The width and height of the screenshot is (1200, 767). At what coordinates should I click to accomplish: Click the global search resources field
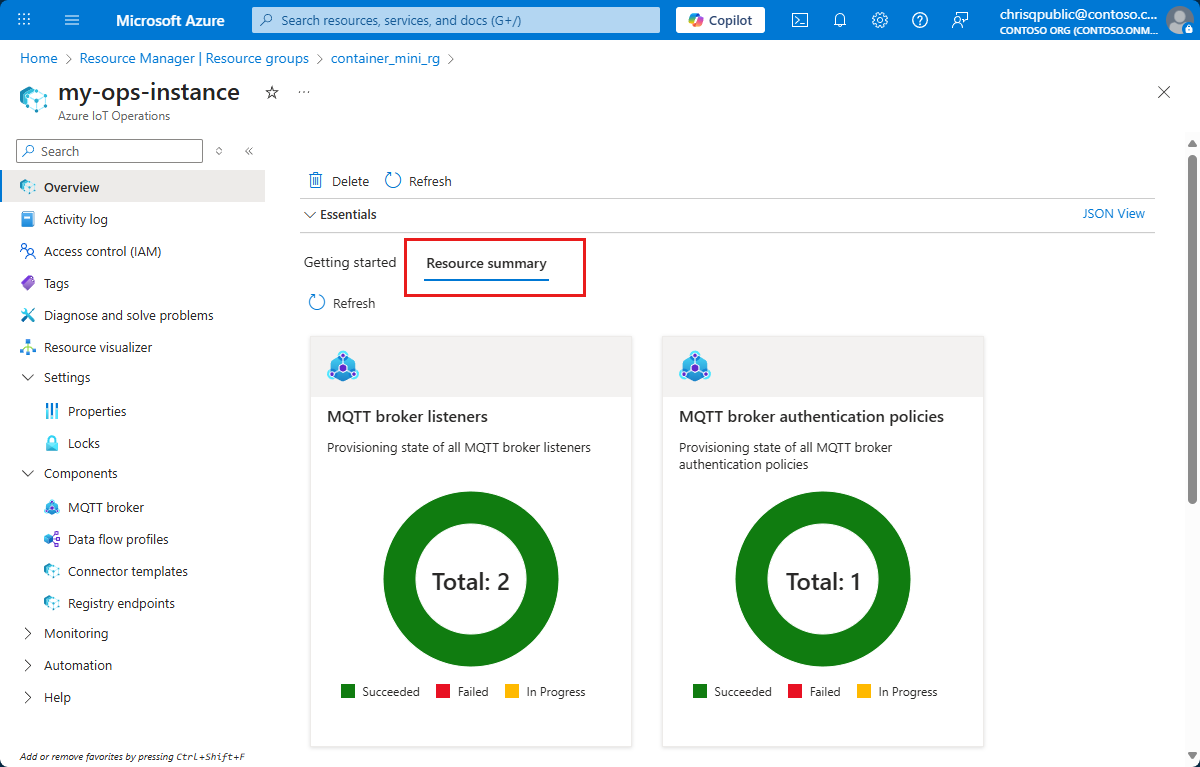456,20
